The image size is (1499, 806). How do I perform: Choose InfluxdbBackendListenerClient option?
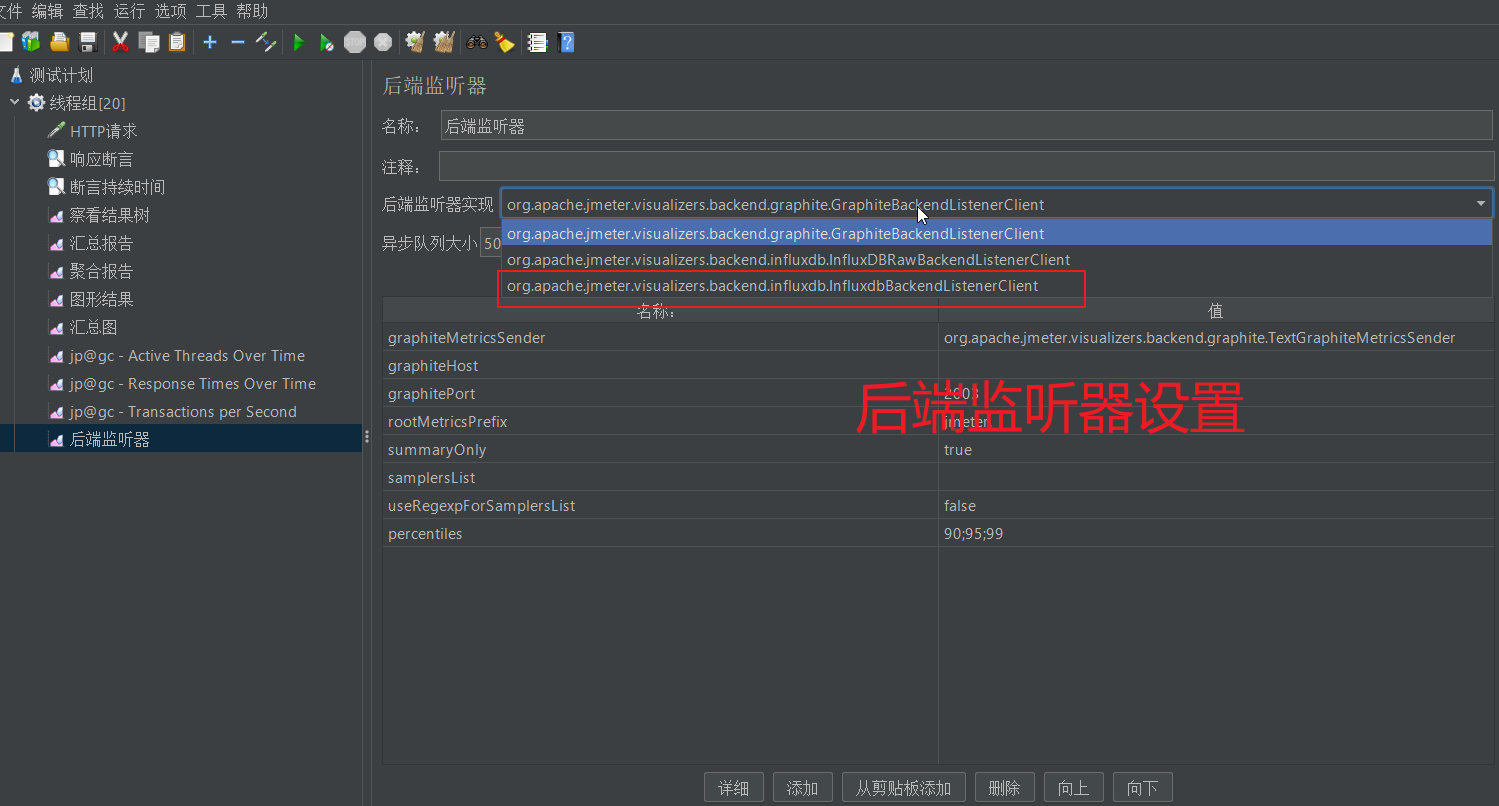point(996,285)
